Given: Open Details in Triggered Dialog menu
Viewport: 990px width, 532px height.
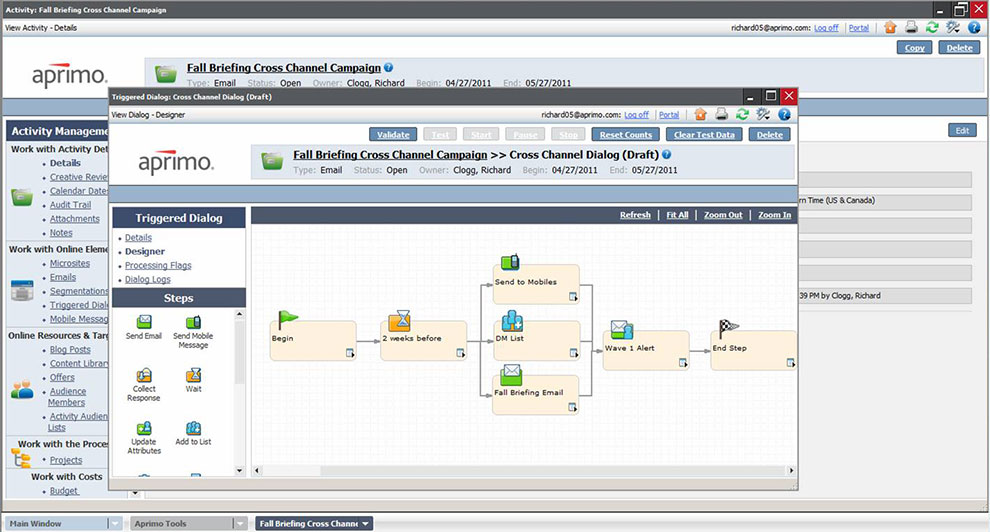Looking at the screenshot, I should tap(138, 237).
